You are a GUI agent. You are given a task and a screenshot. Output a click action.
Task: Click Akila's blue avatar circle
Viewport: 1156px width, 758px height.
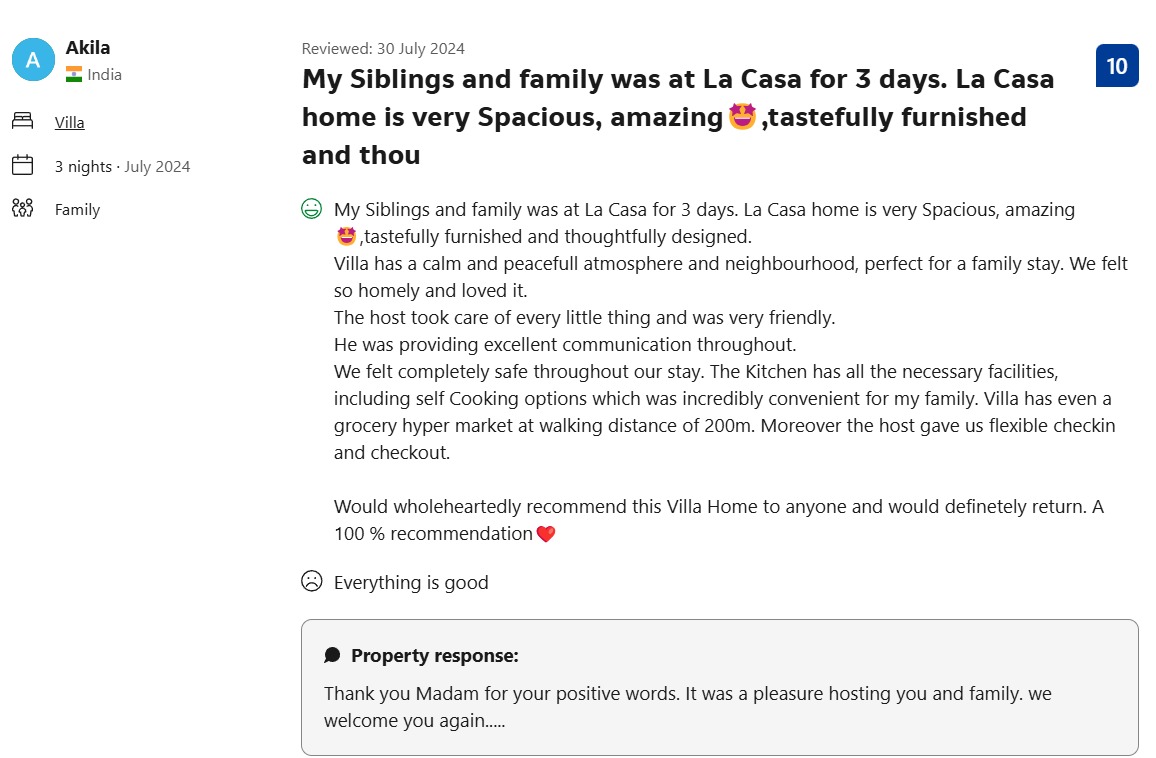pos(33,60)
